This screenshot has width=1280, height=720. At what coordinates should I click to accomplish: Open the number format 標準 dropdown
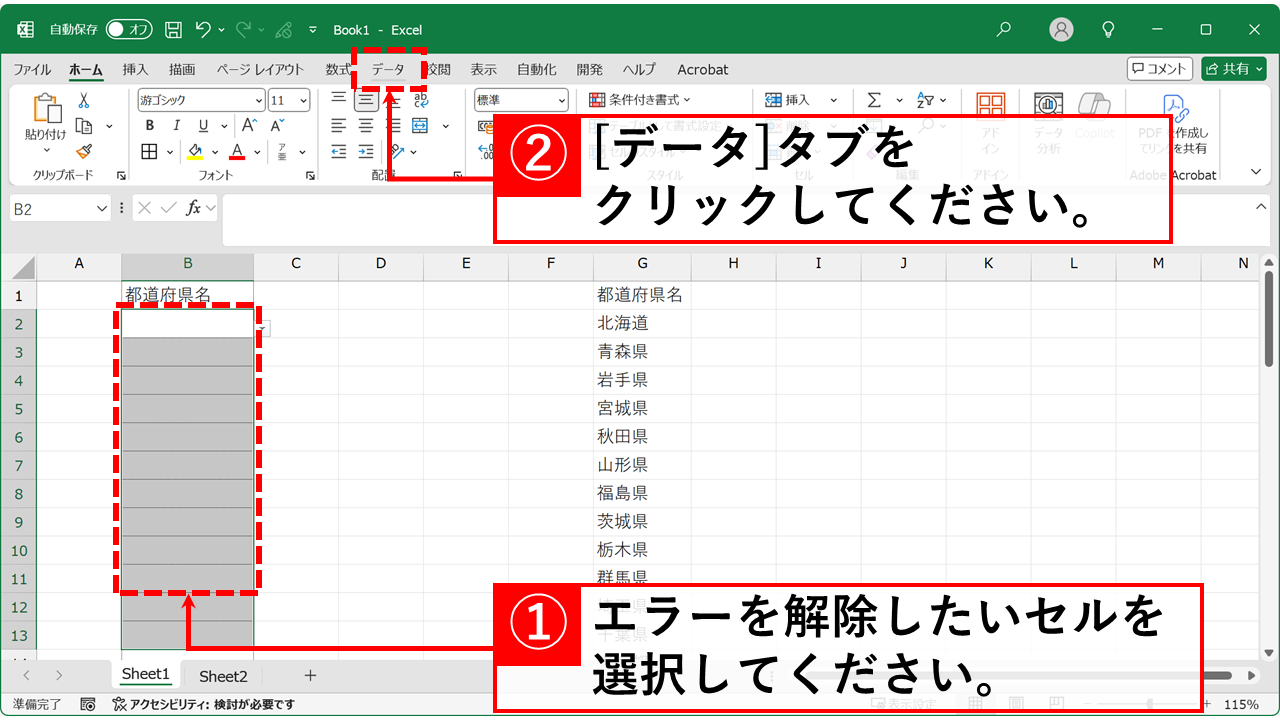pyautogui.click(x=561, y=100)
